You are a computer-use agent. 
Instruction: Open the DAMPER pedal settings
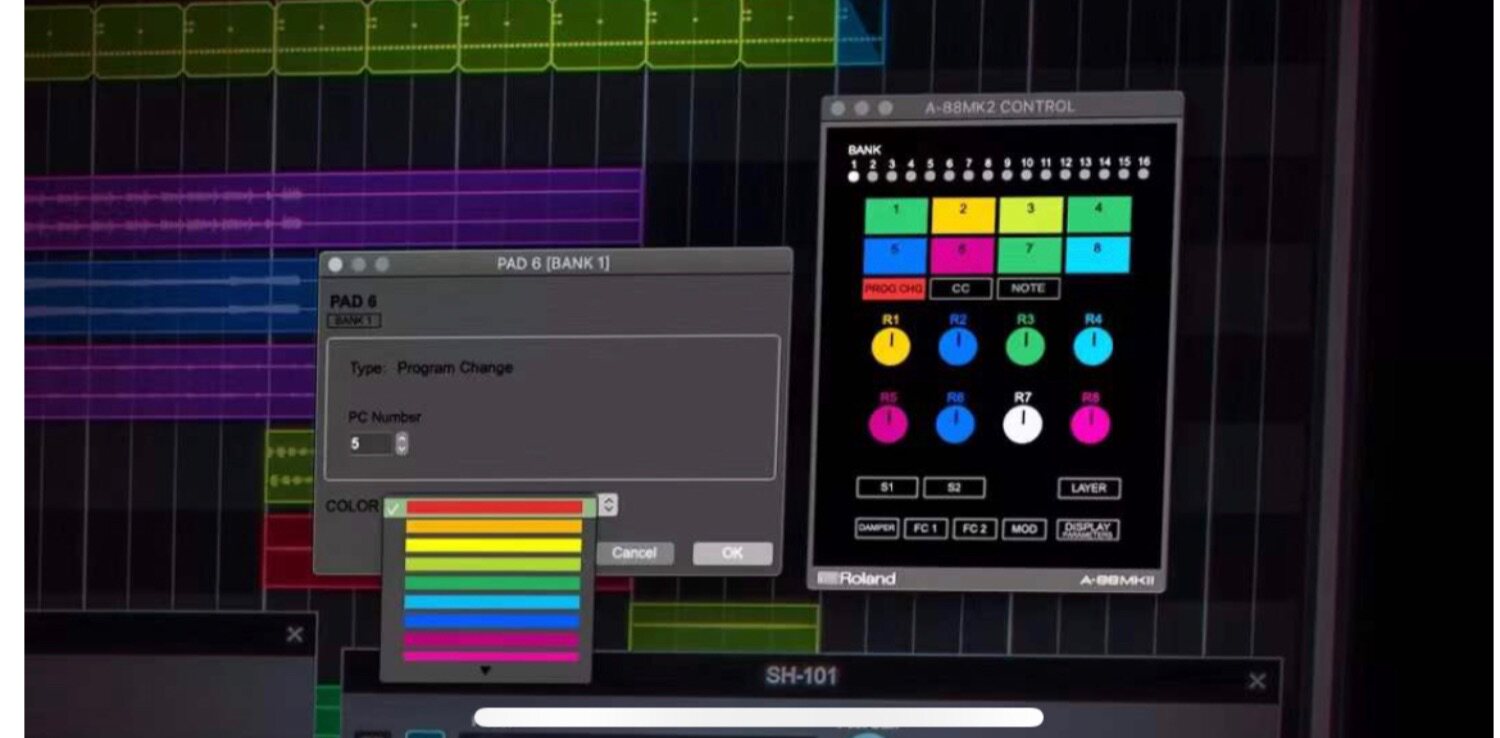click(x=877, y=528)
